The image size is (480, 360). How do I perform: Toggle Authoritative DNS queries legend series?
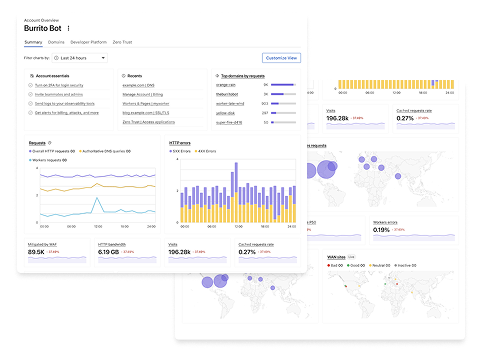[x=105, y=151]
